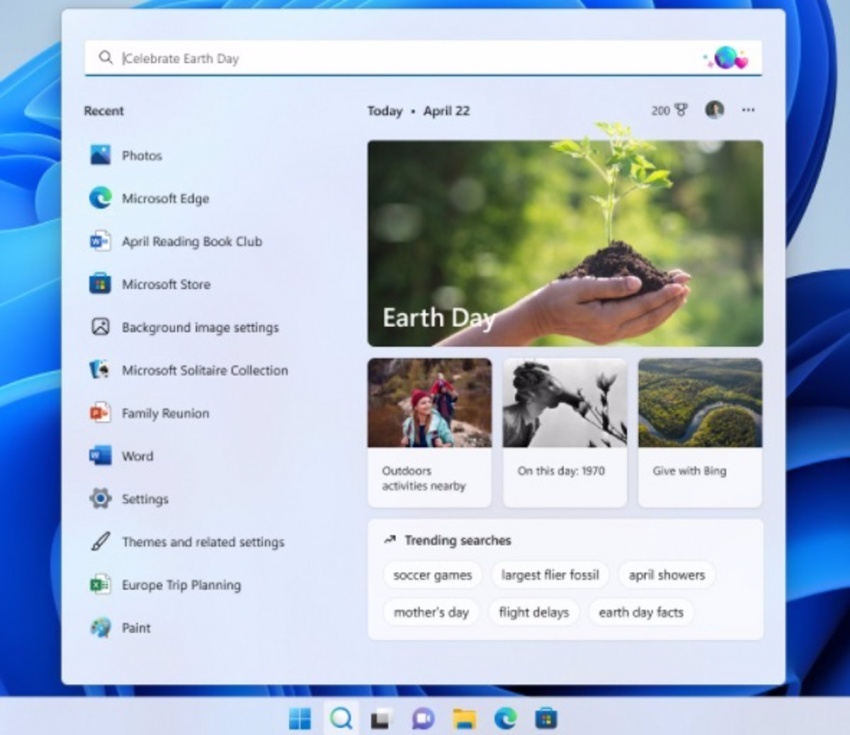Open Outdoors activities nearby card
850x735 pixels.
429,432
